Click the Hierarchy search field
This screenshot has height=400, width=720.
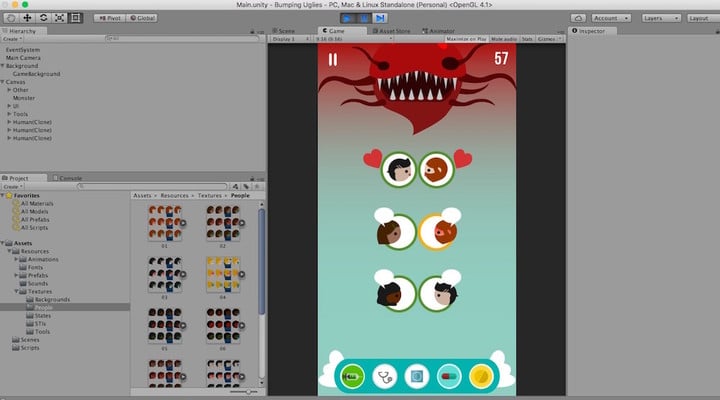coord(182,39)
